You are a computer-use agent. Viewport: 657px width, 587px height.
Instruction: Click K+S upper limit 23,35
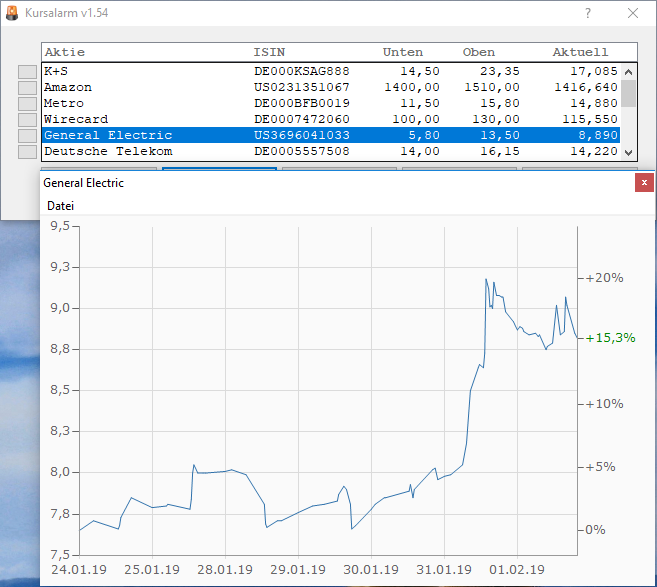point(500,71)
